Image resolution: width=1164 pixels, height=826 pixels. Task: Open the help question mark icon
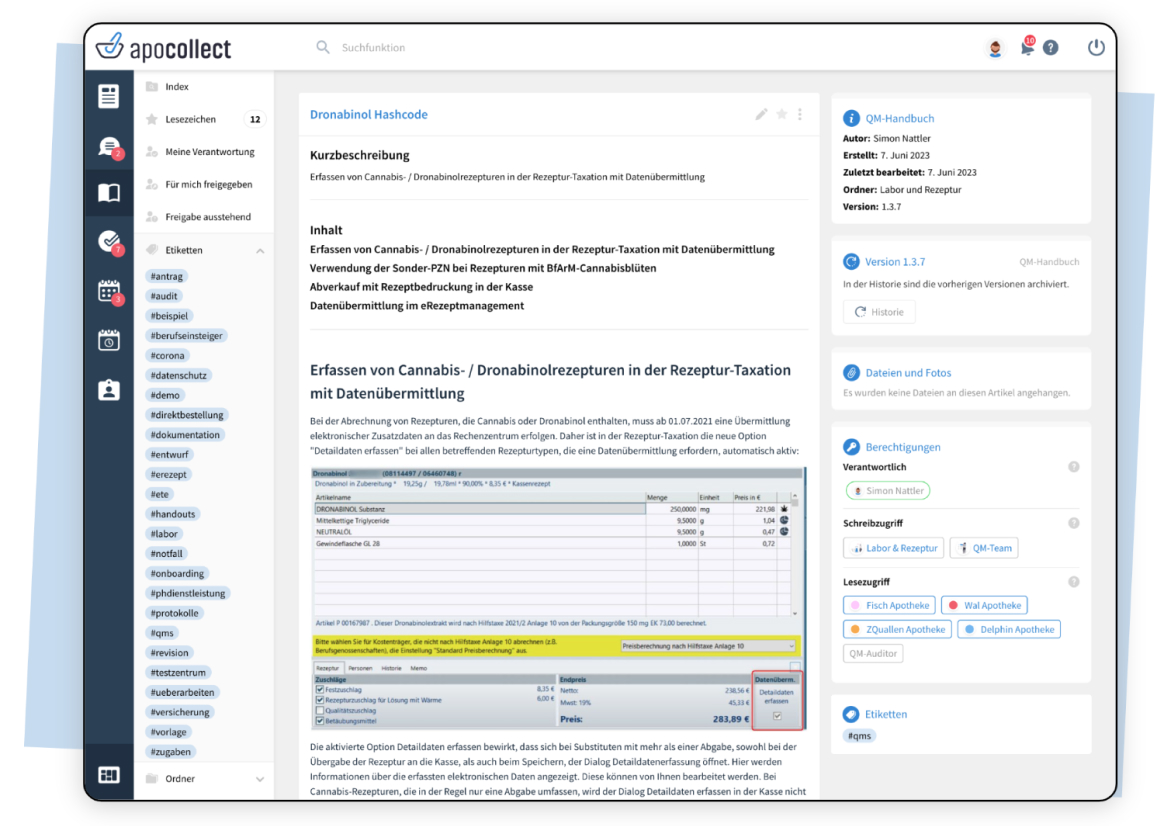(x=1050, y=48)
